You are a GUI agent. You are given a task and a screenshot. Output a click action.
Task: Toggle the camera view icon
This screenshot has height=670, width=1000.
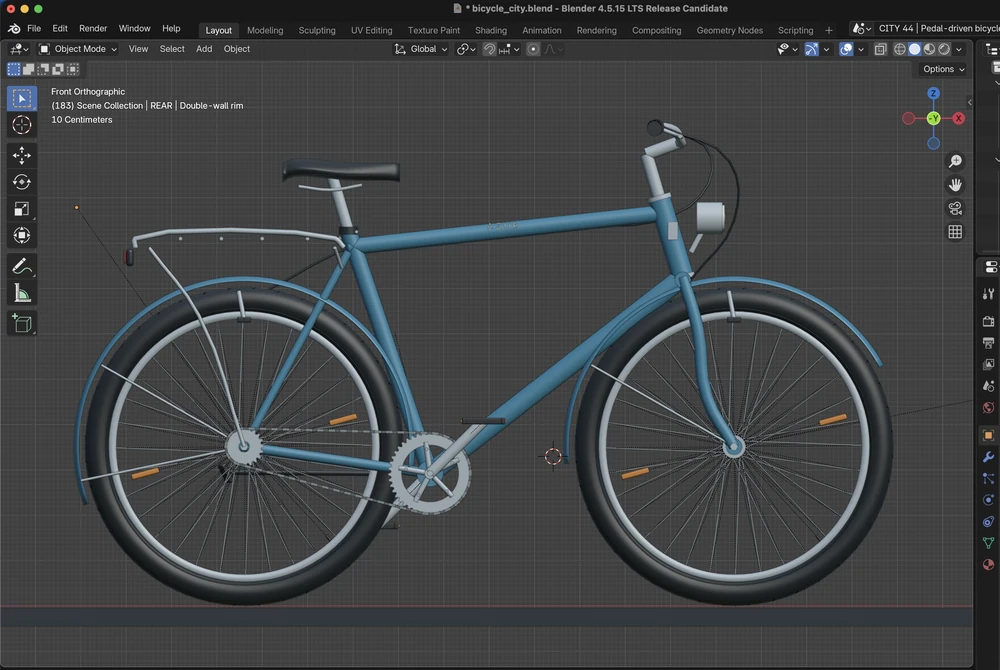(x=955, y=208)
